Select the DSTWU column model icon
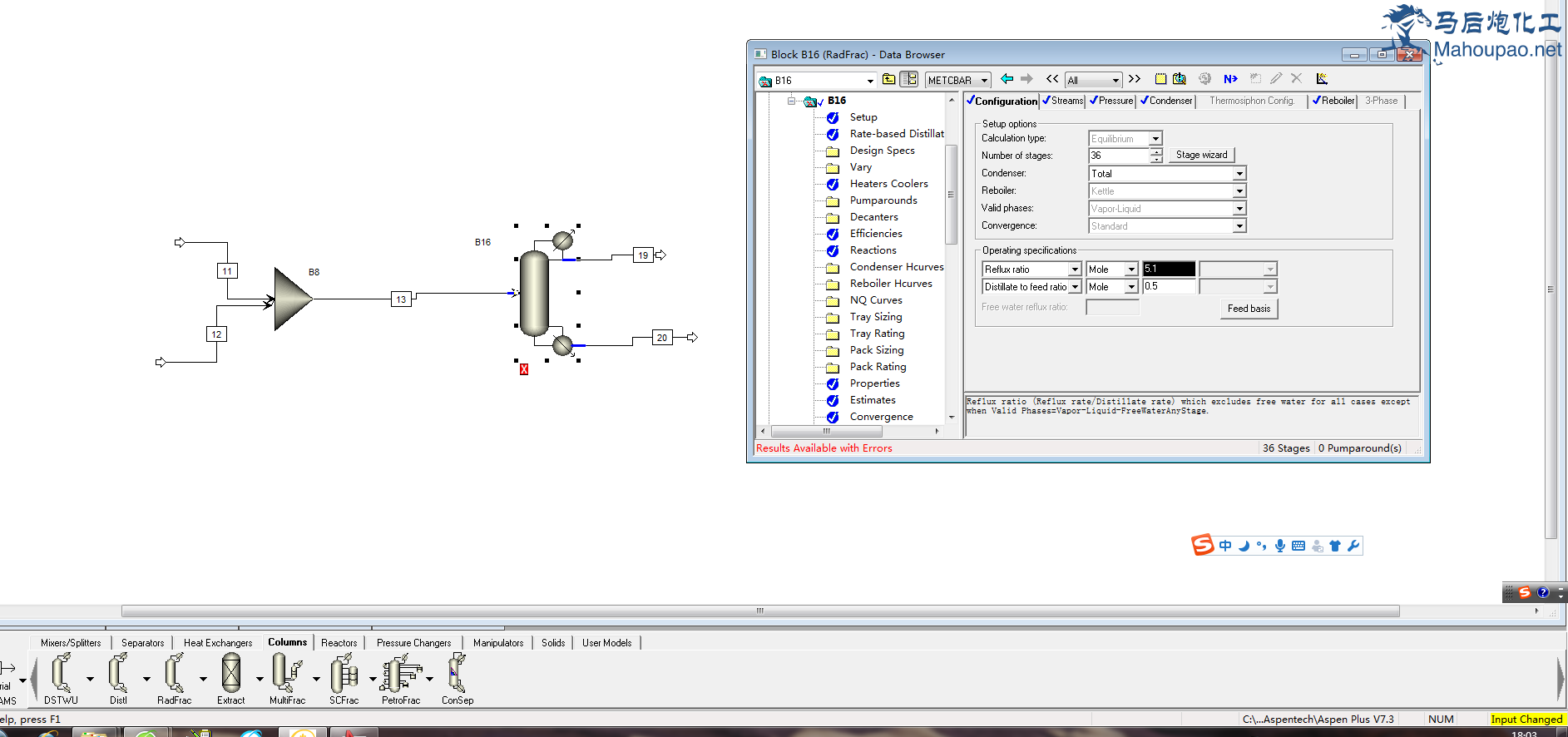1568x737 pixels. coord(61,673)
